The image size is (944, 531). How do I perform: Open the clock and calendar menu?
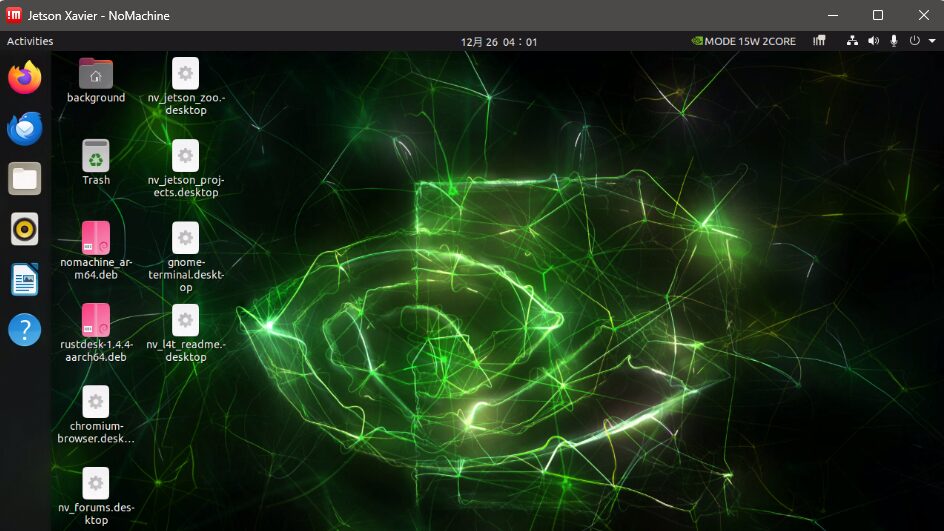(499, 42)
